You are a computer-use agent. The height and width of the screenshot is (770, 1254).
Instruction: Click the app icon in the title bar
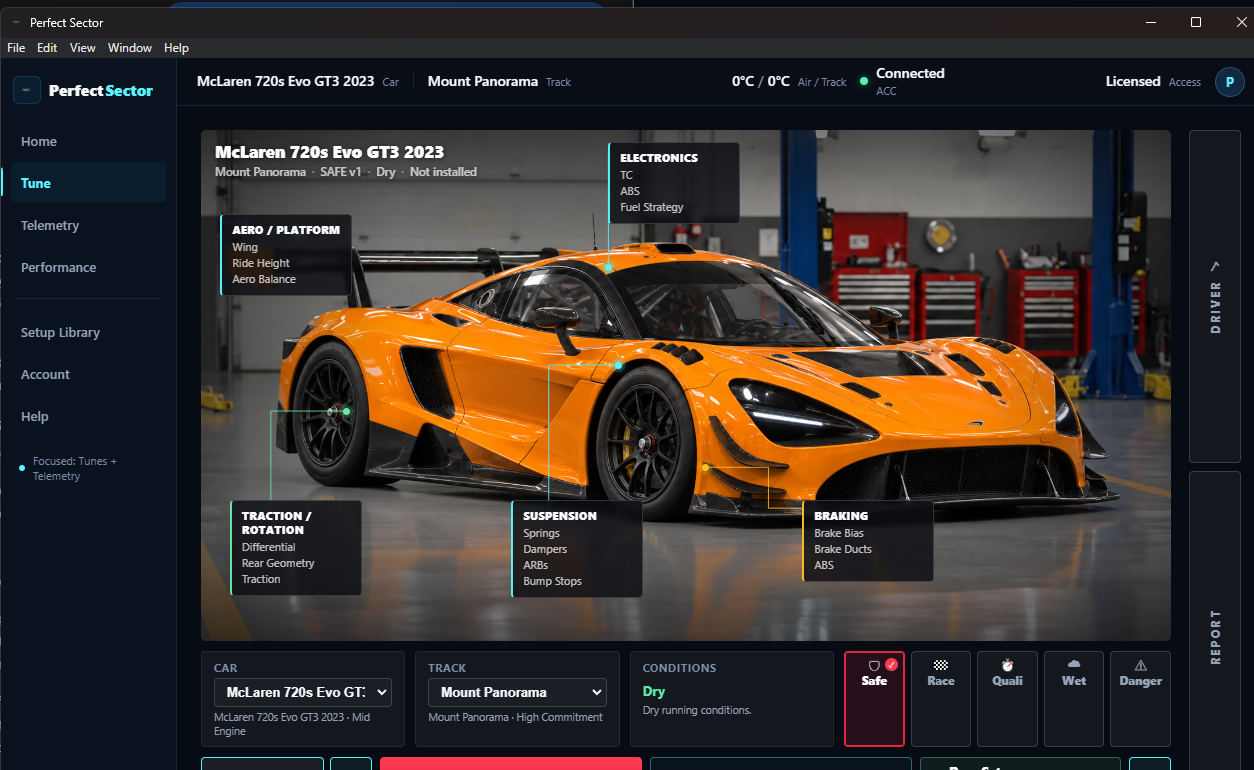coord(16,22)
